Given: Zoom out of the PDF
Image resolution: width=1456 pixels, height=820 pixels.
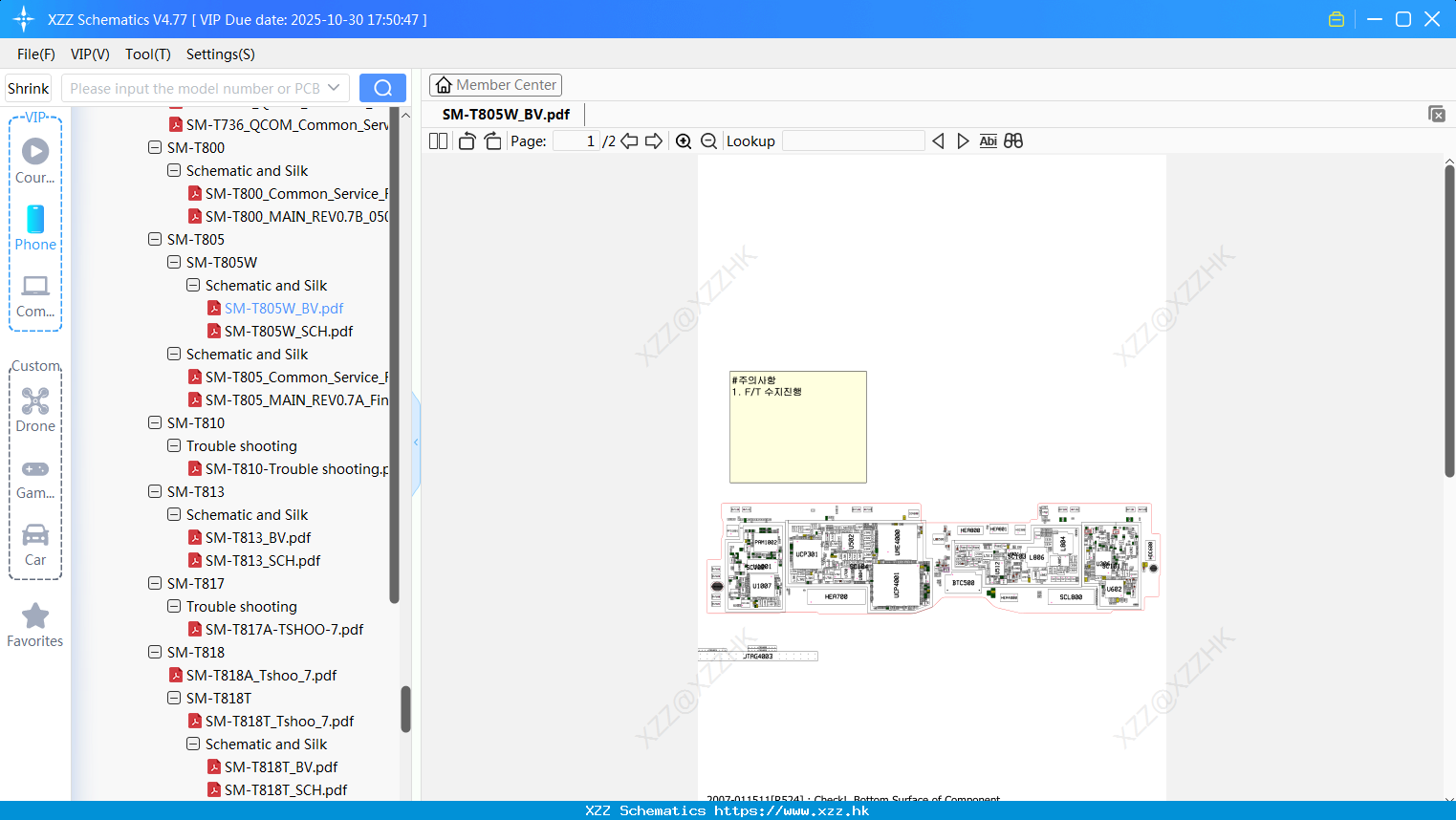Looking at the screenshot, I should 708,140.
